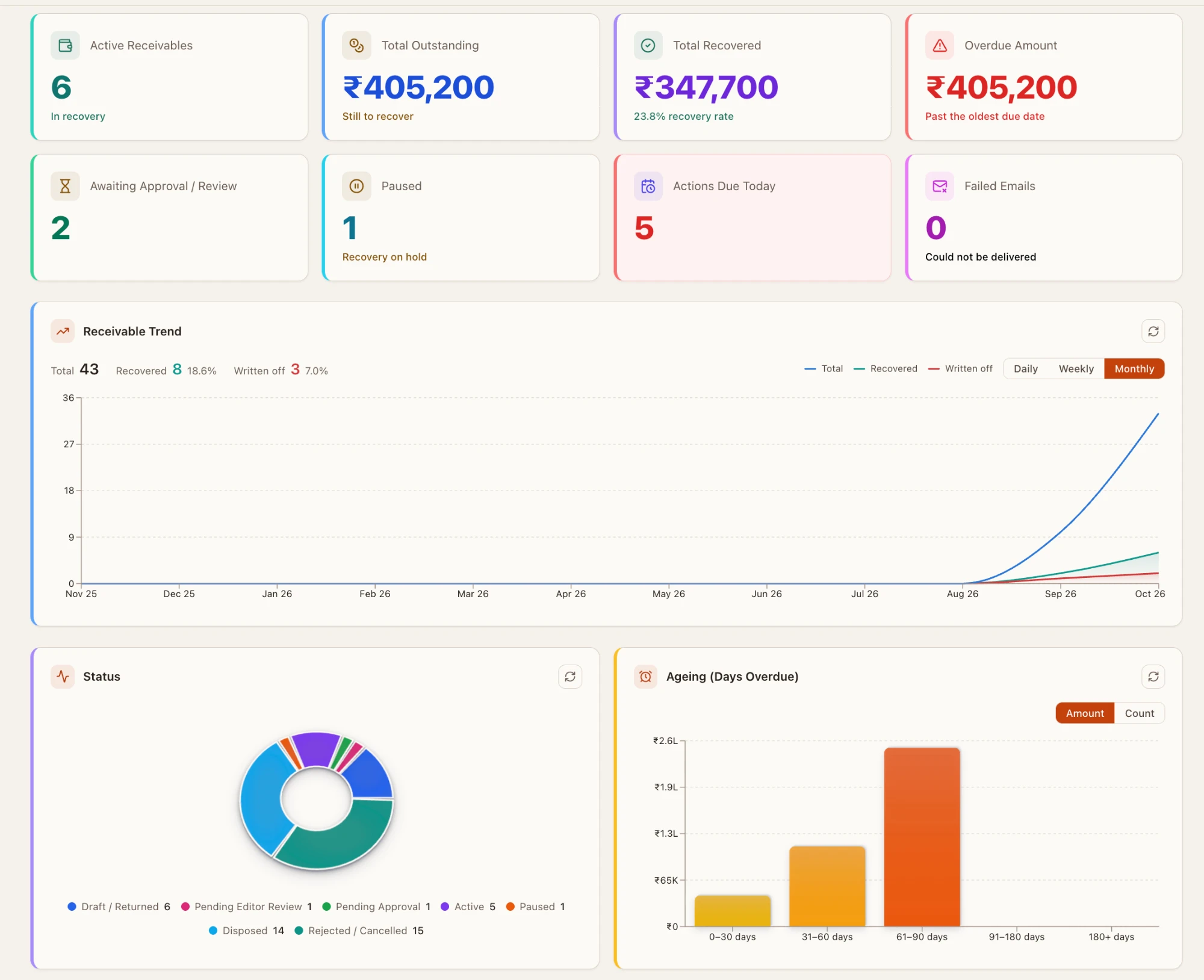
Task: Click the Active Receivables wallet icon
Action: pos(65,45)
